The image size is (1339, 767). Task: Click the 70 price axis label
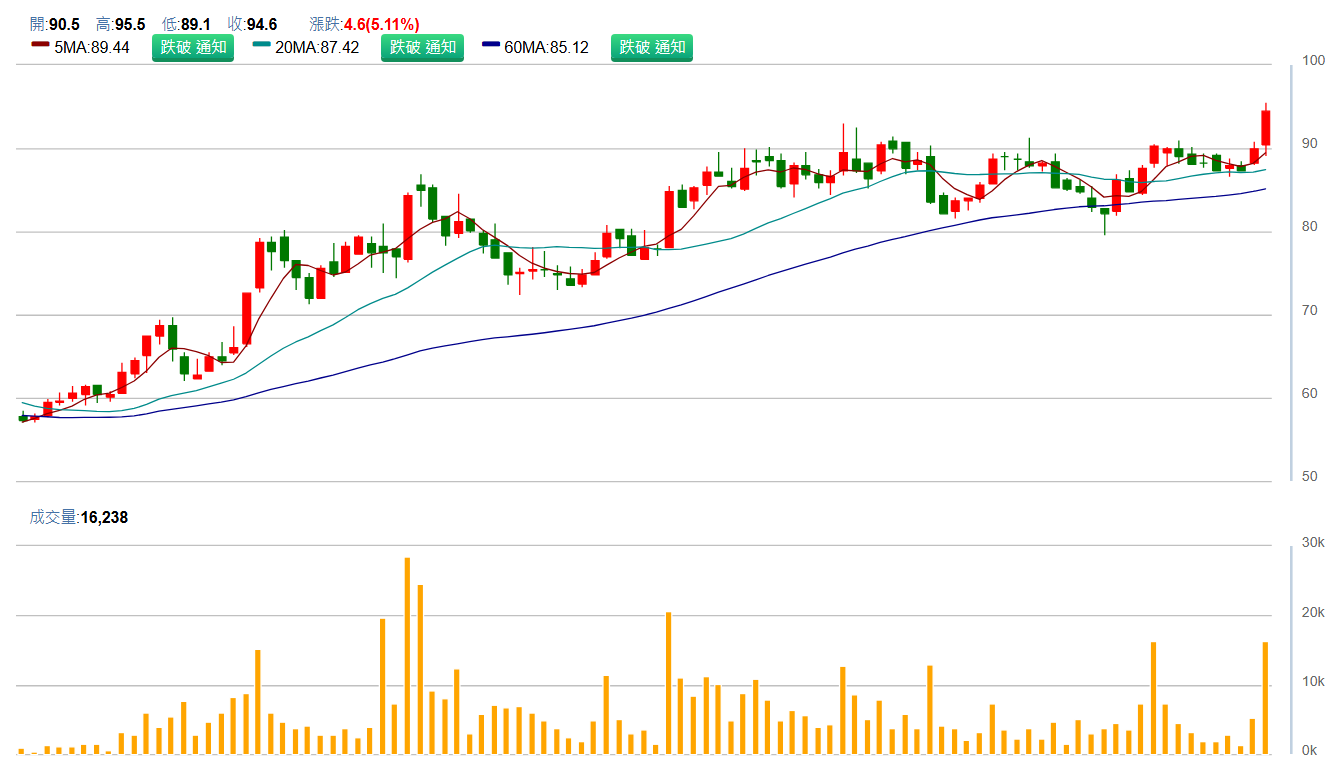pos(1309,311)
